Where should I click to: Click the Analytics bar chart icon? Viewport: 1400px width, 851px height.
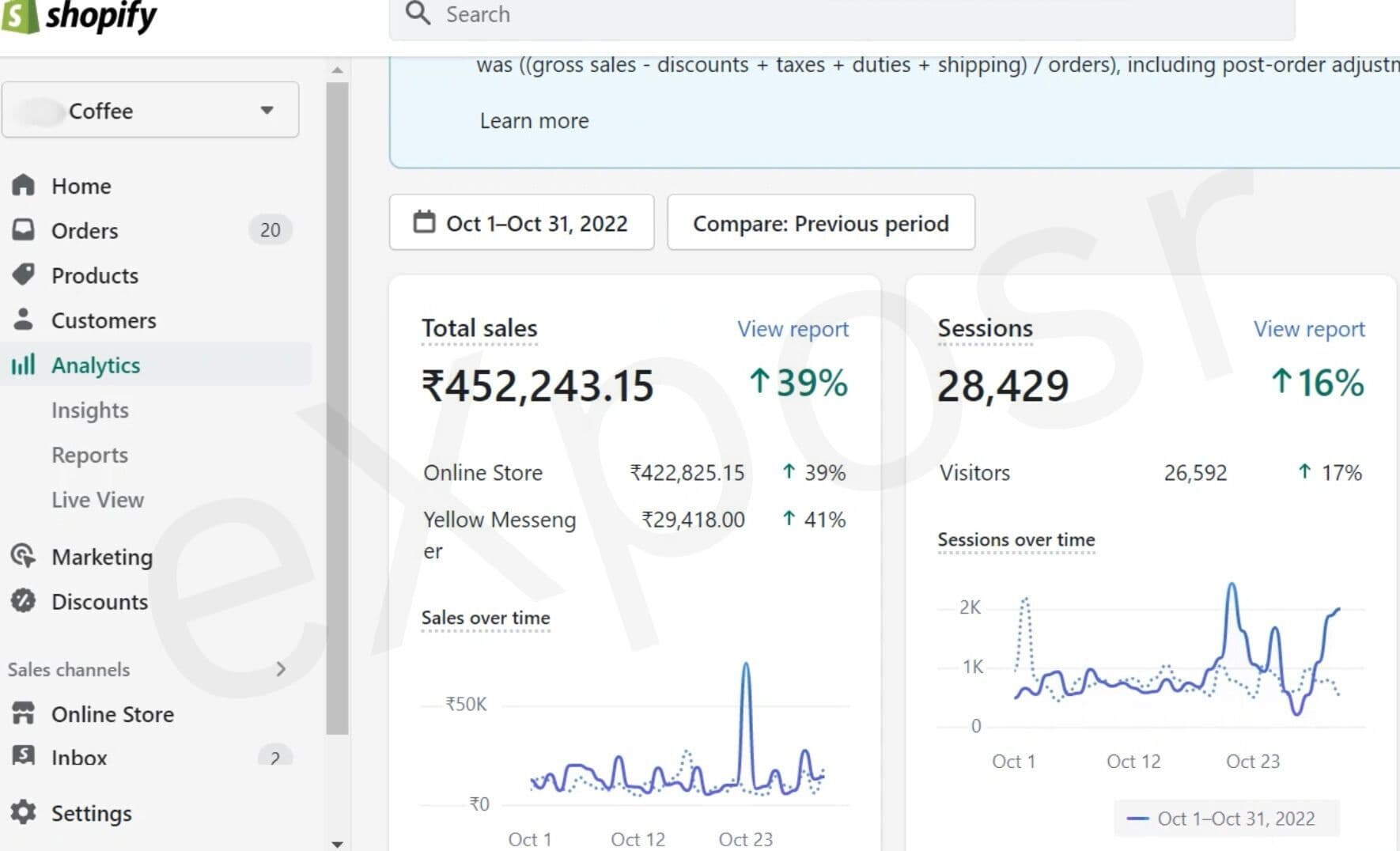coord(23,365)
